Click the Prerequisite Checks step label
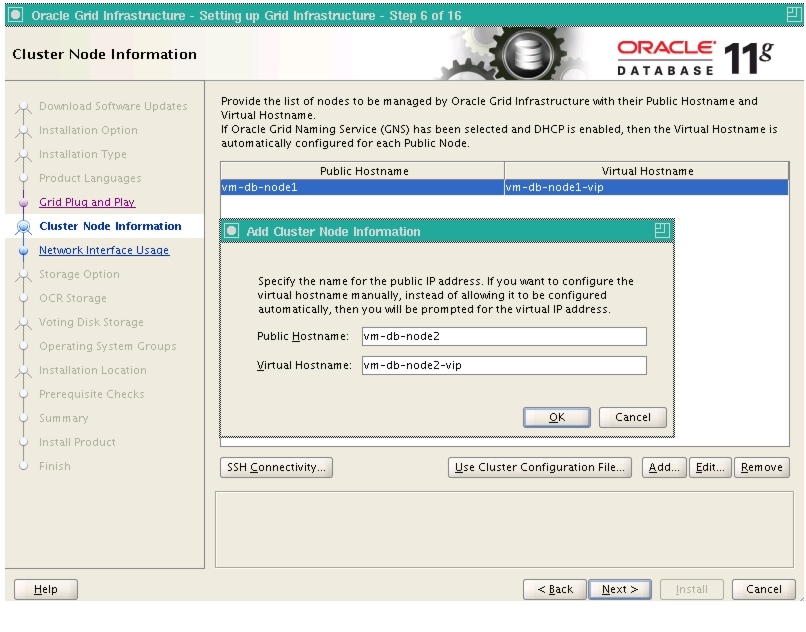The width and height of the screenshot is (806, 632). pos(91,394)
